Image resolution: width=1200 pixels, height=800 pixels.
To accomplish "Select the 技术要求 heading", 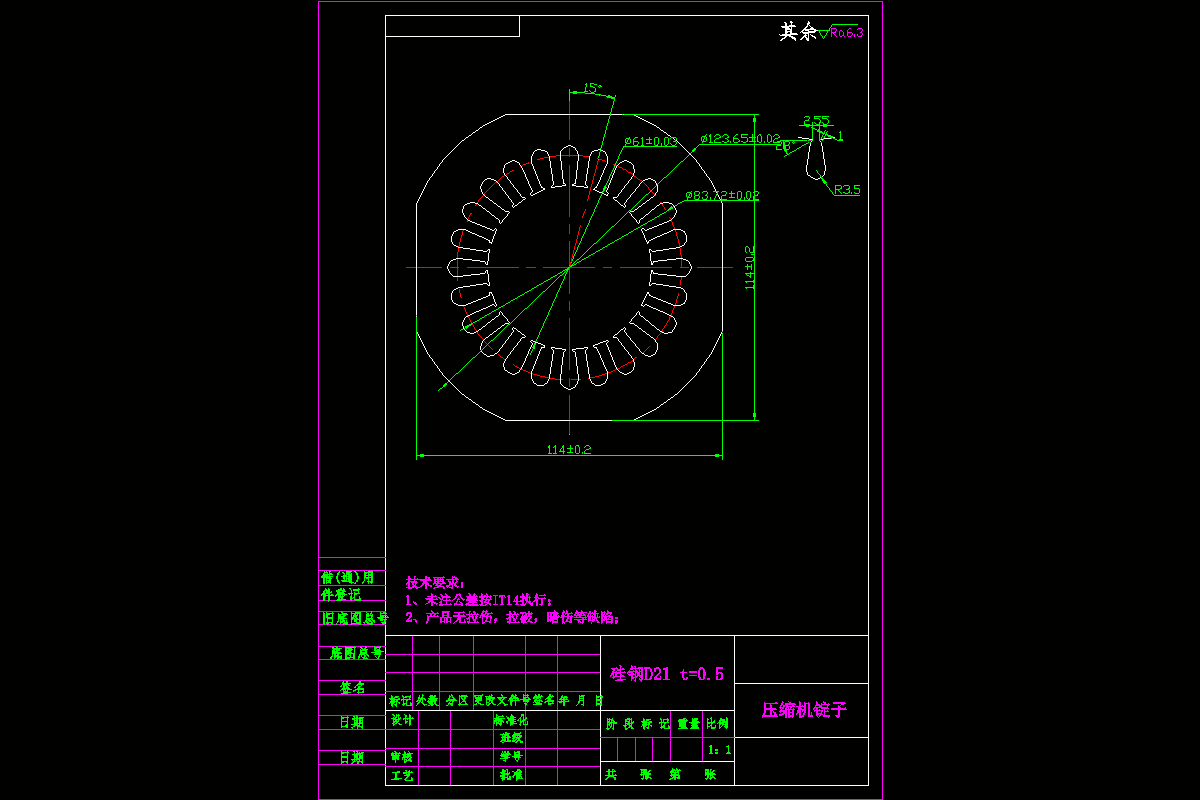I will [x=435, y=582].
